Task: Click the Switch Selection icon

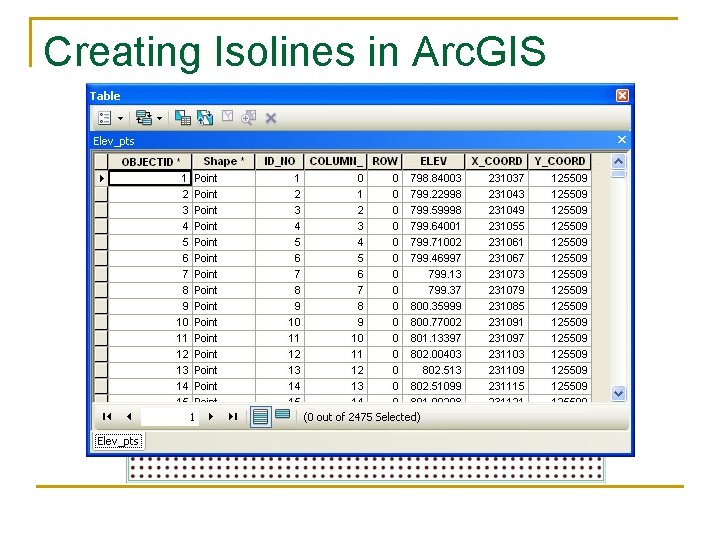Action: tap(205, 118)
